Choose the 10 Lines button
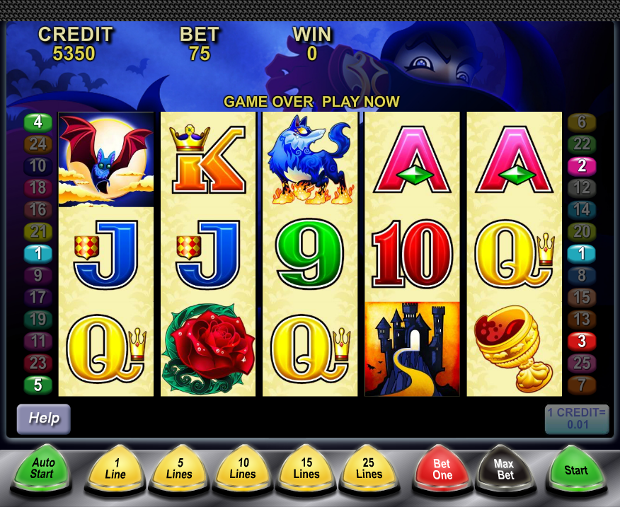620x507 pixels. [242, 469]
